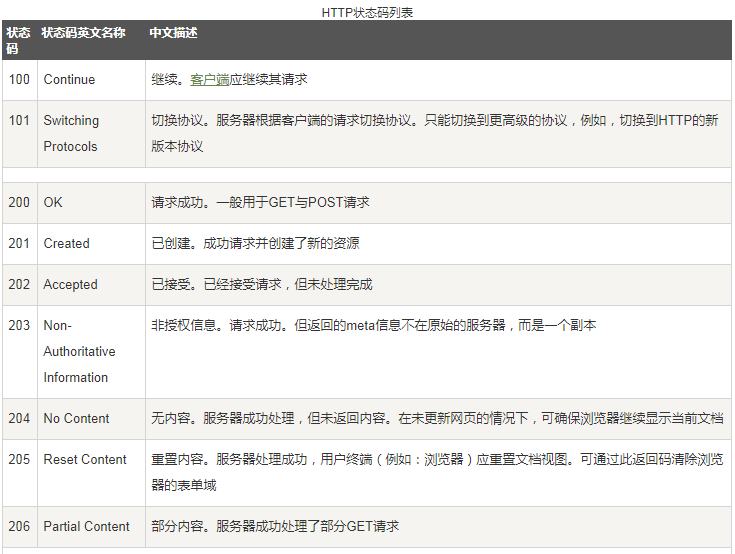Select the 203 description starting with 非授权信息
The image size is (735, 554).
[438, 352]
